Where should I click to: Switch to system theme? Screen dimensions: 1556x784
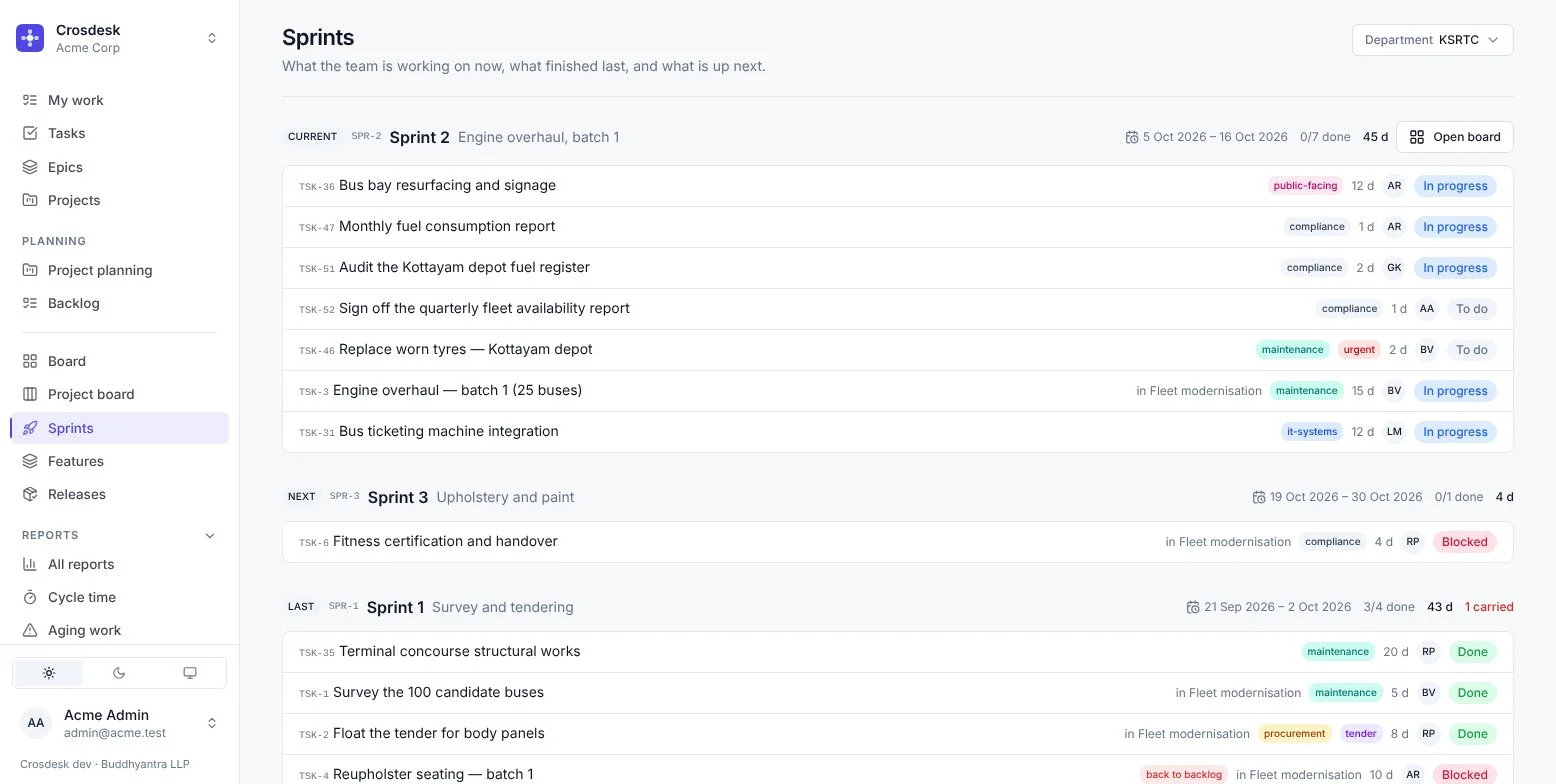(190, 673)
